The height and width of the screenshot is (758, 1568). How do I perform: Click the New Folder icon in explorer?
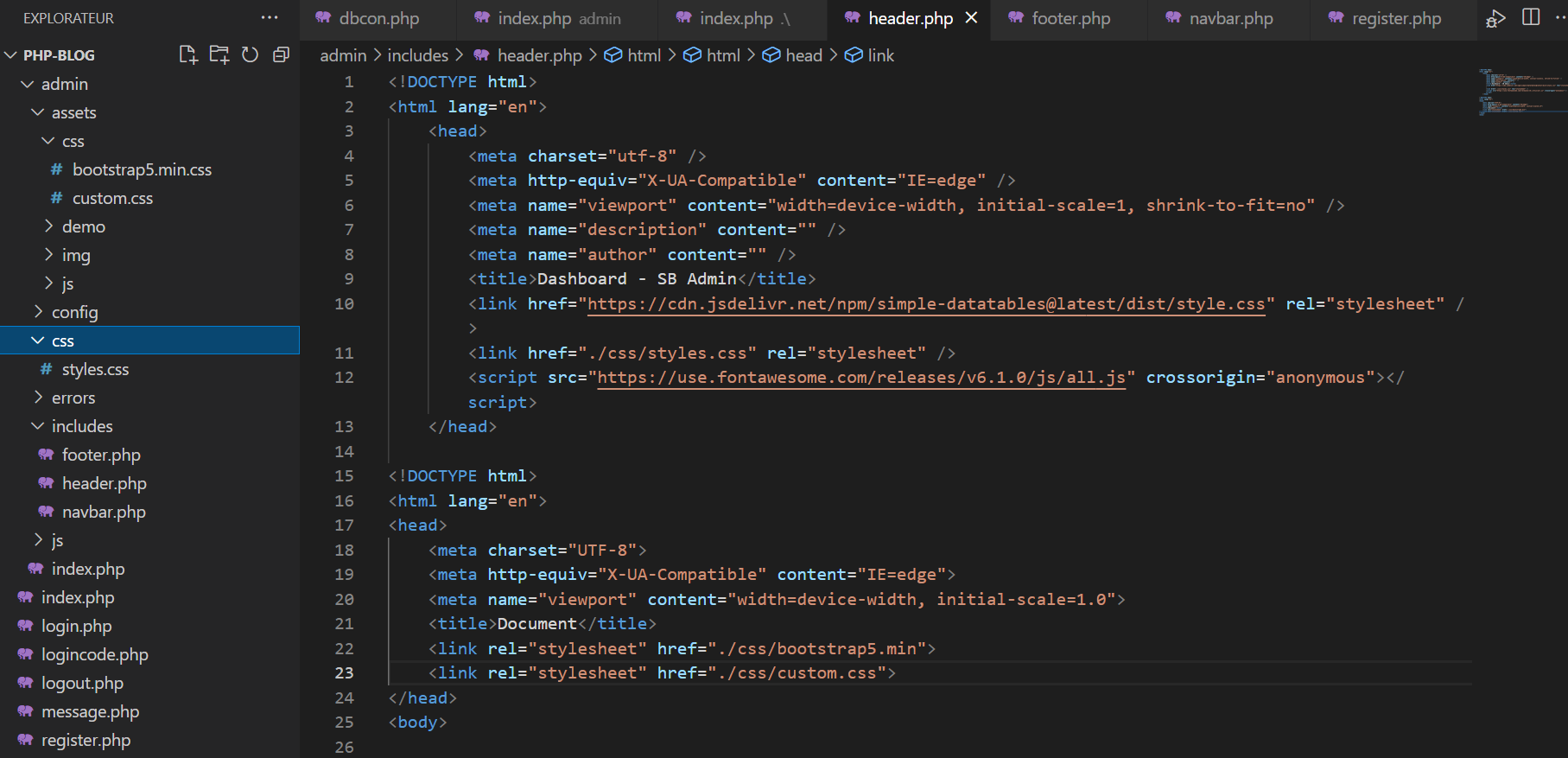coord(219,55)
